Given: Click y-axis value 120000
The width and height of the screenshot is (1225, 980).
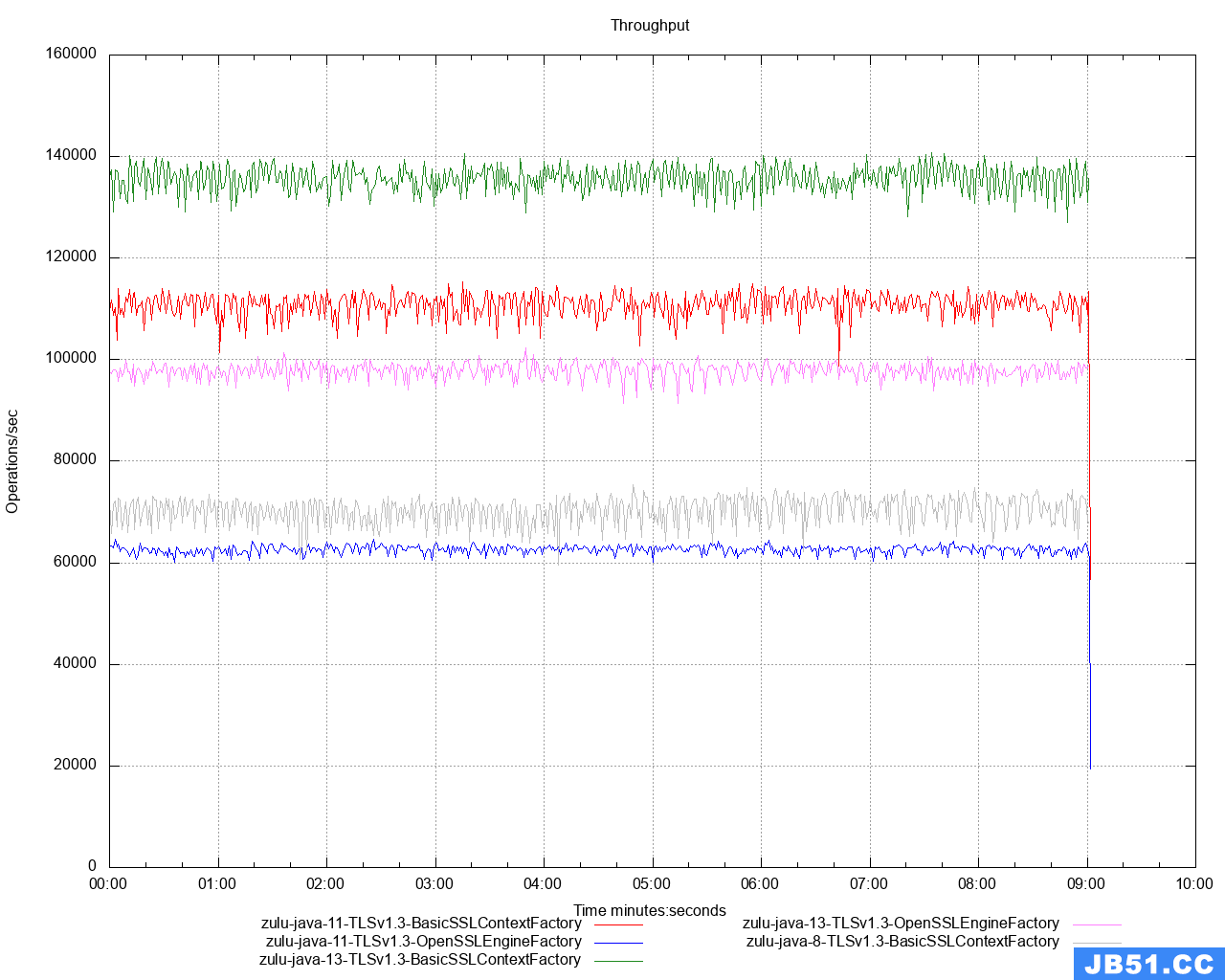Looking at the screenshot, I should coord(71,256).
